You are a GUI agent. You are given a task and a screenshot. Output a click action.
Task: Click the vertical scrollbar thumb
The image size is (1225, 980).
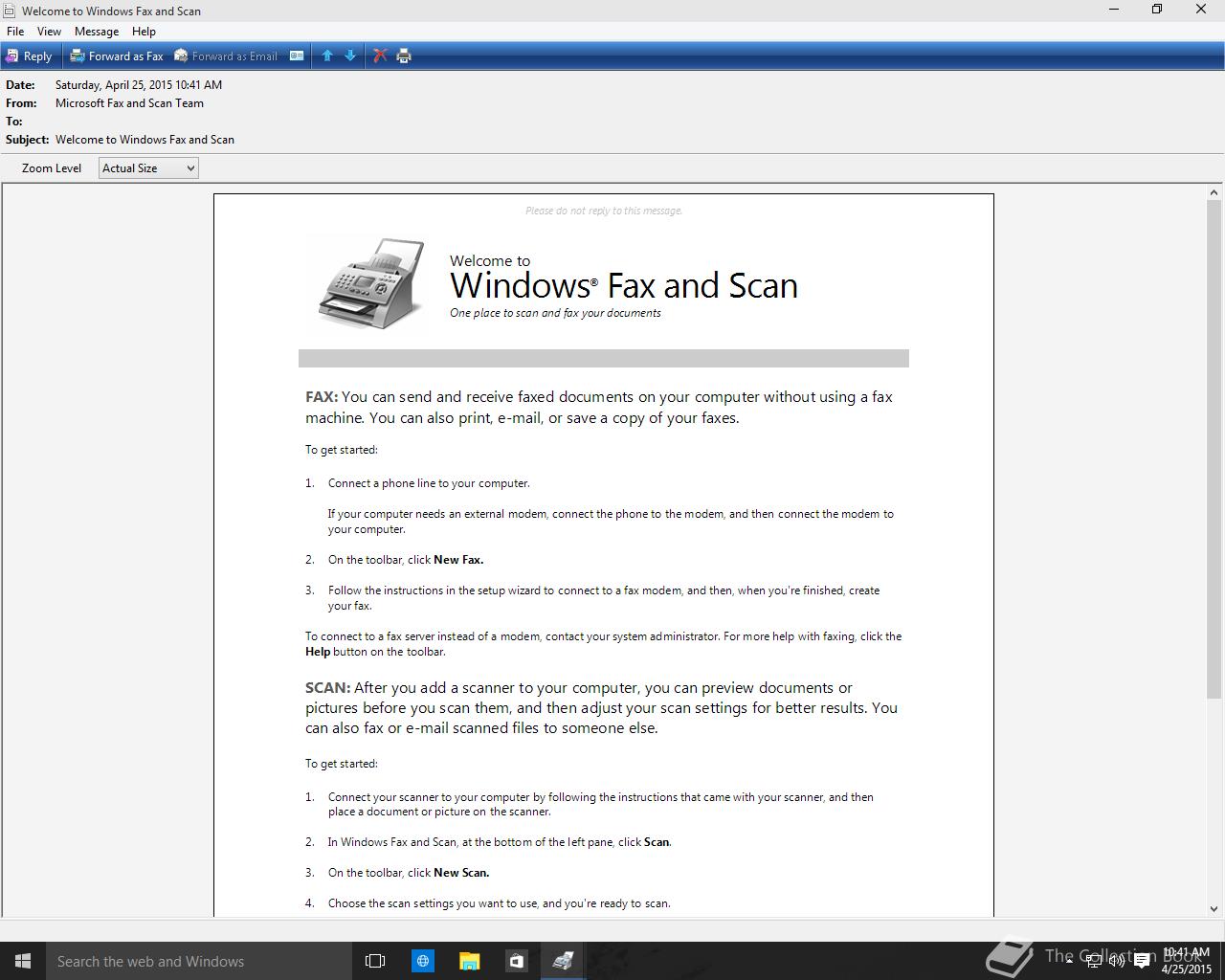[x=1214, y=449]
